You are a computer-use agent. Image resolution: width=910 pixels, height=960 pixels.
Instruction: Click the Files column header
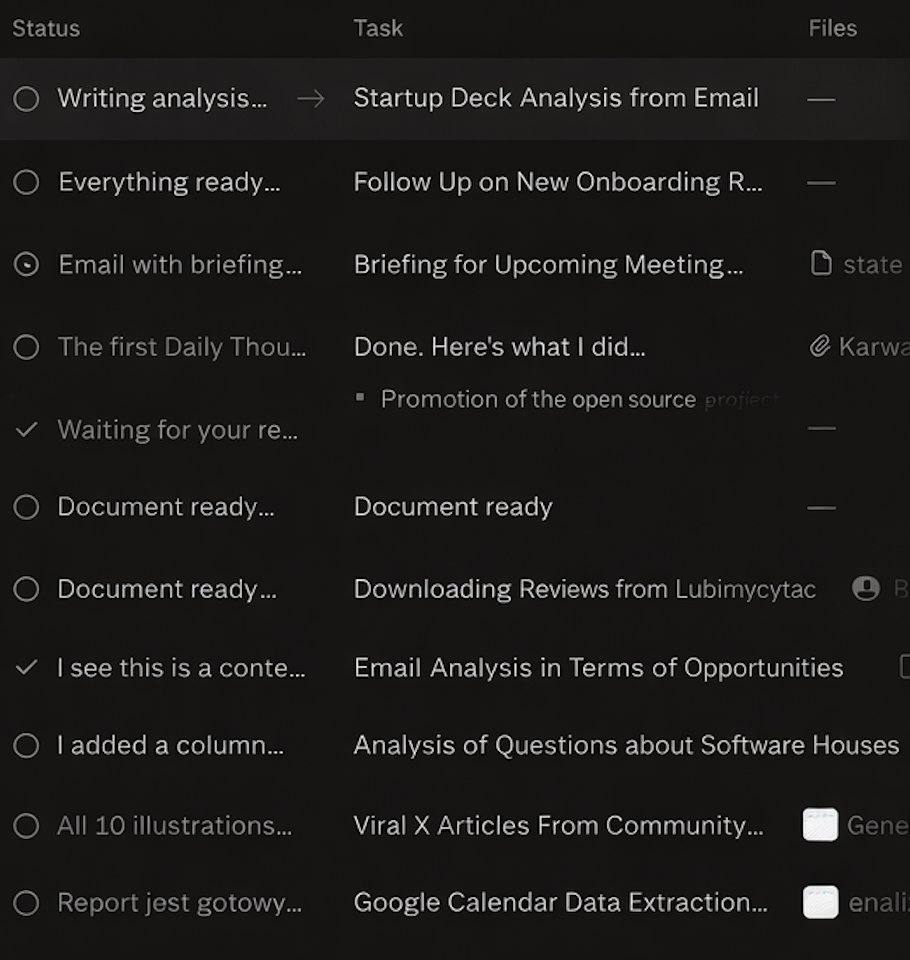[x=832, y=28]
